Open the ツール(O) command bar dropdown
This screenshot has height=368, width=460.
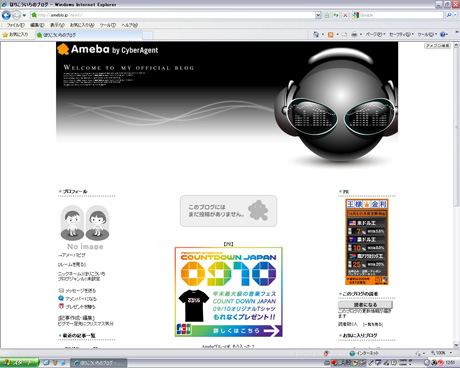[x=427, y=34]
